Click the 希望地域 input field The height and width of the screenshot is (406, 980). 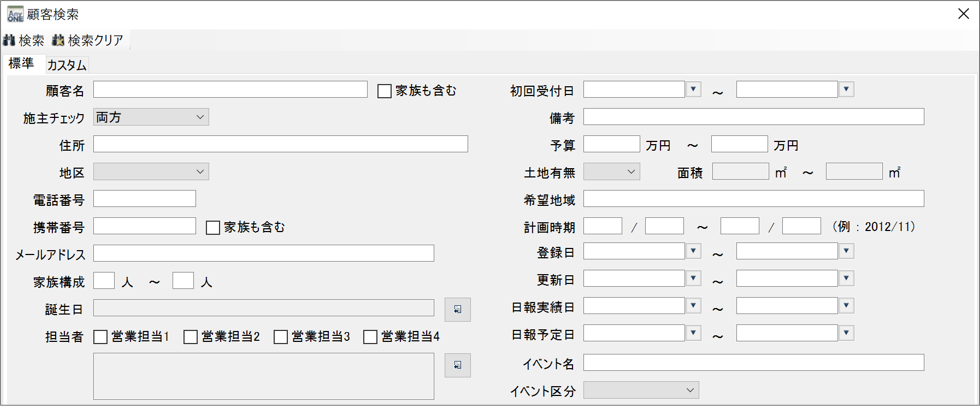[753, 199]
